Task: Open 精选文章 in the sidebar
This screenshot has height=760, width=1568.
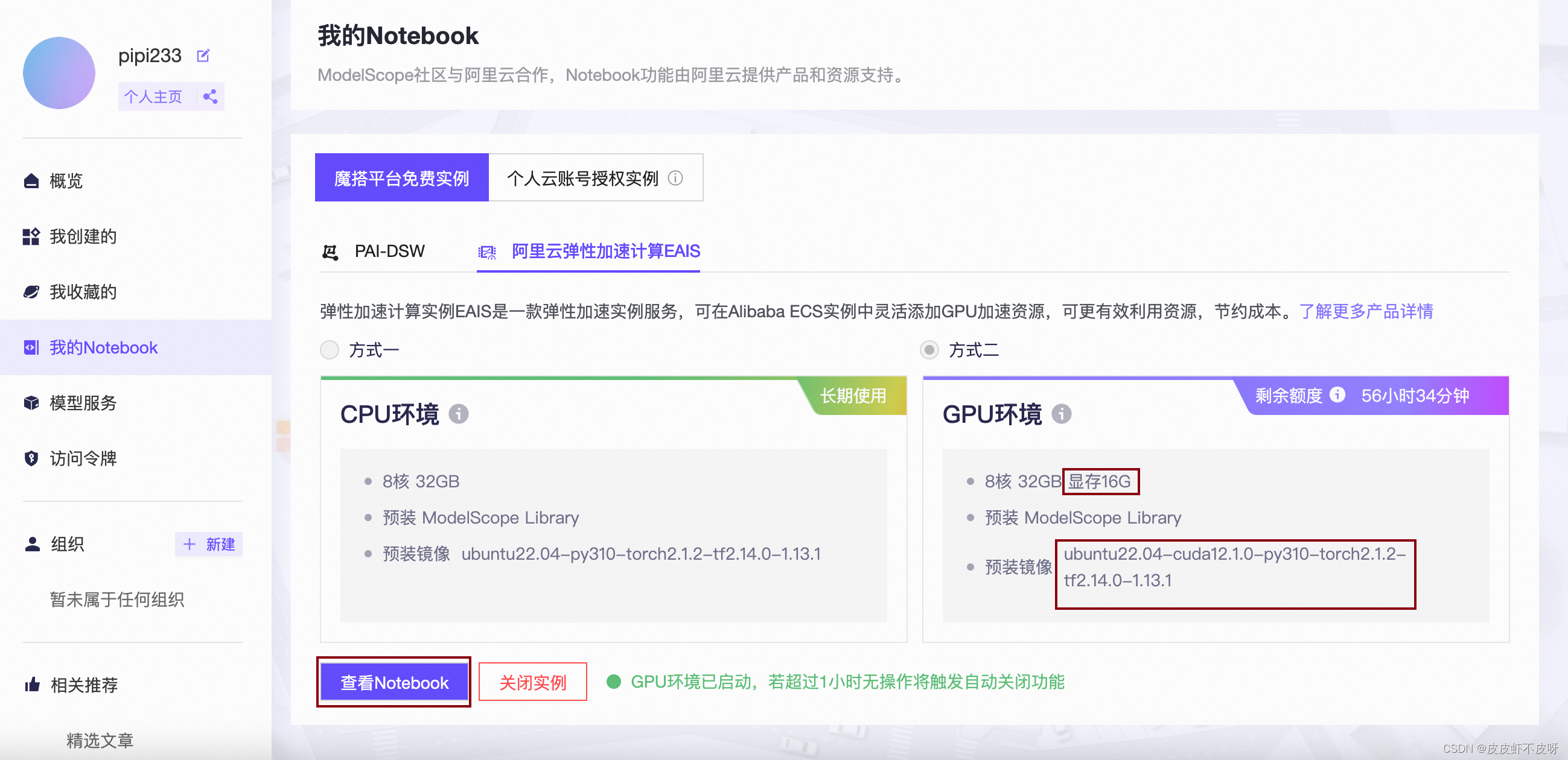Action: 100,741
